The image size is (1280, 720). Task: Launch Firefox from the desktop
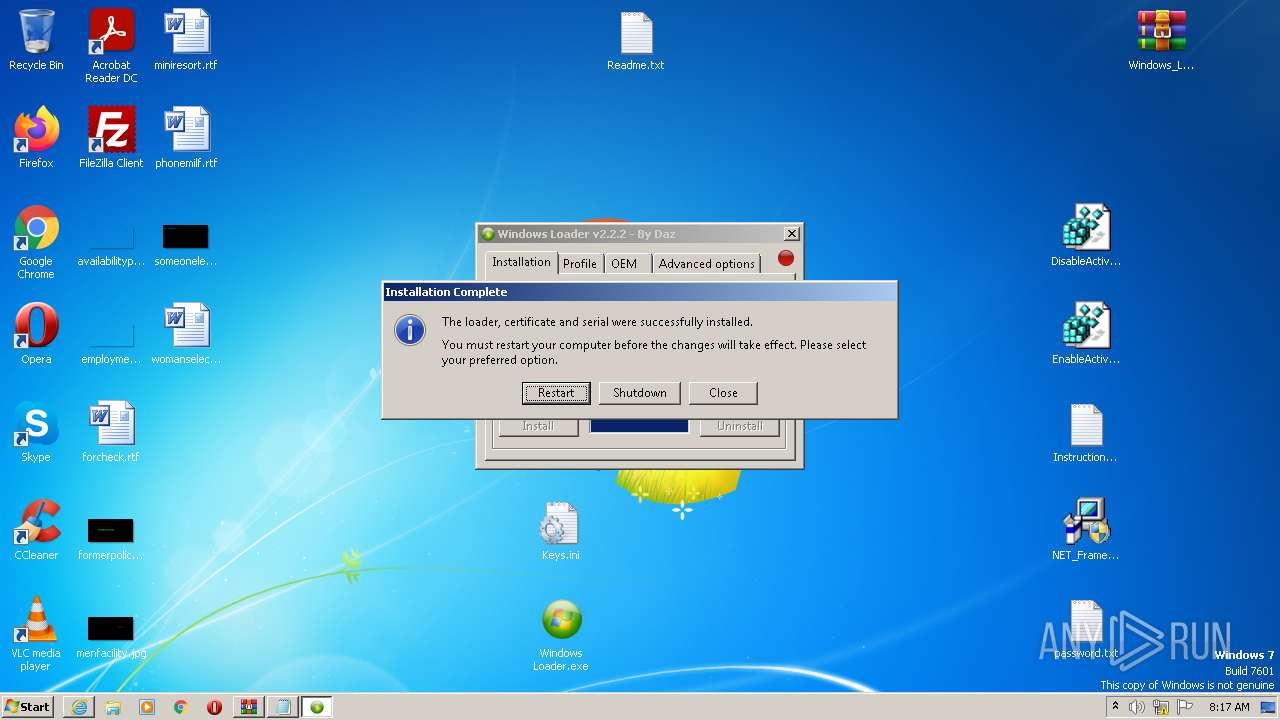(36, 138)
